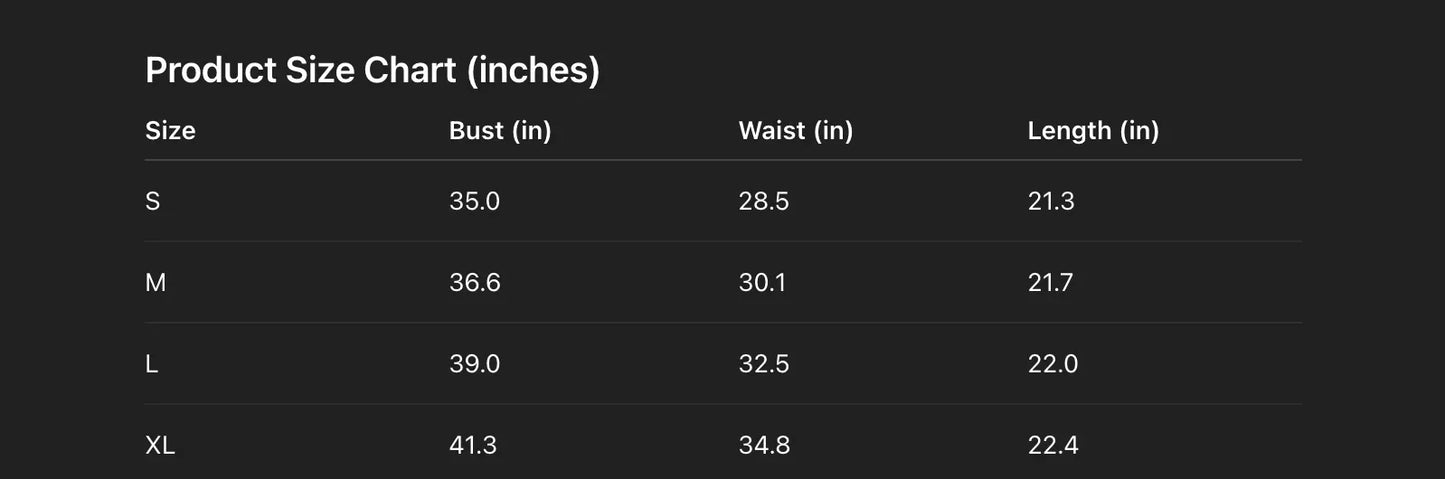
Task: Select the 39.0 bust cell
Action: tap(474, 364)
